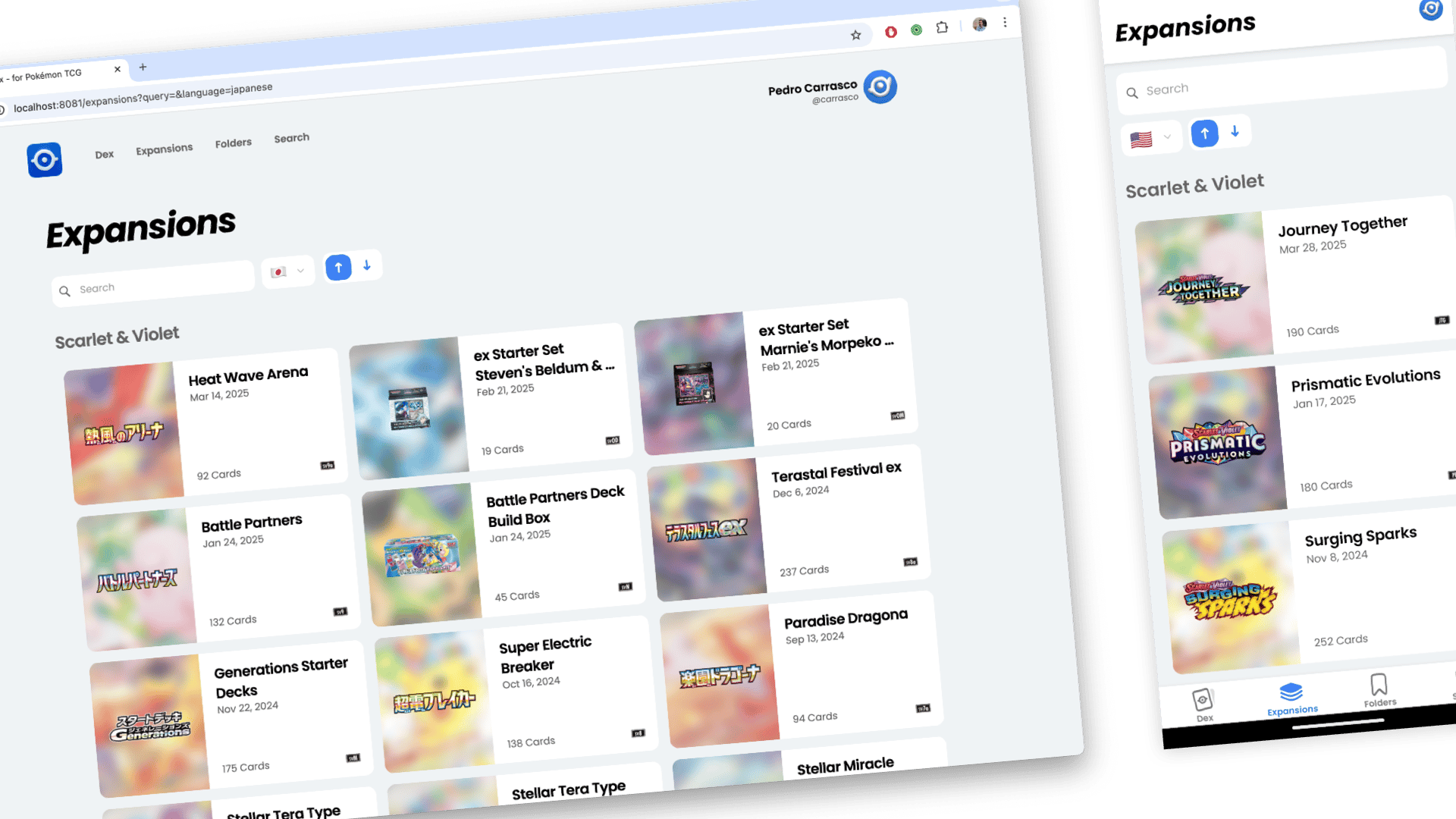Click the blue app logo in the navbar

(45, 160)
